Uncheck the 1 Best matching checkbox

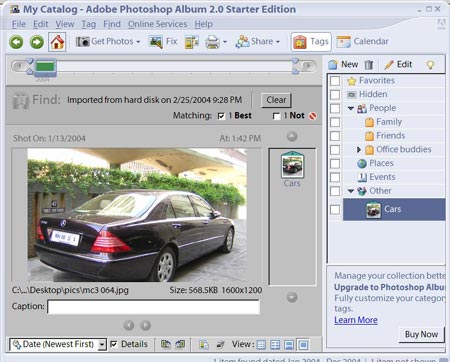[221, 116]
